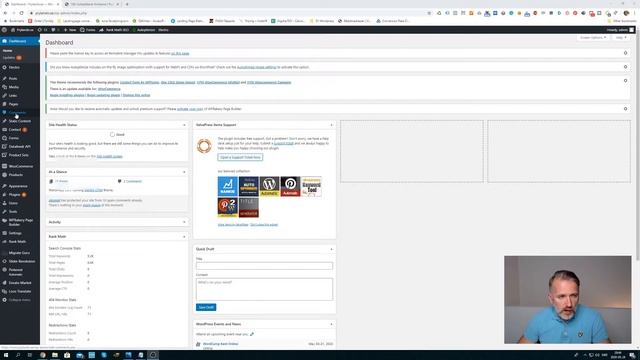Collapse the Site Health Status panel

(184, 125)
